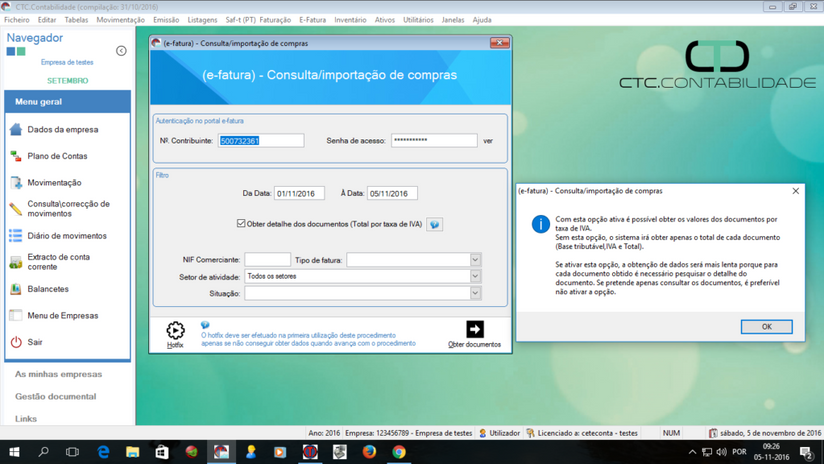Open the Editar menu
824x464 pixels.
pyautogui.click(x=47, y=20)
